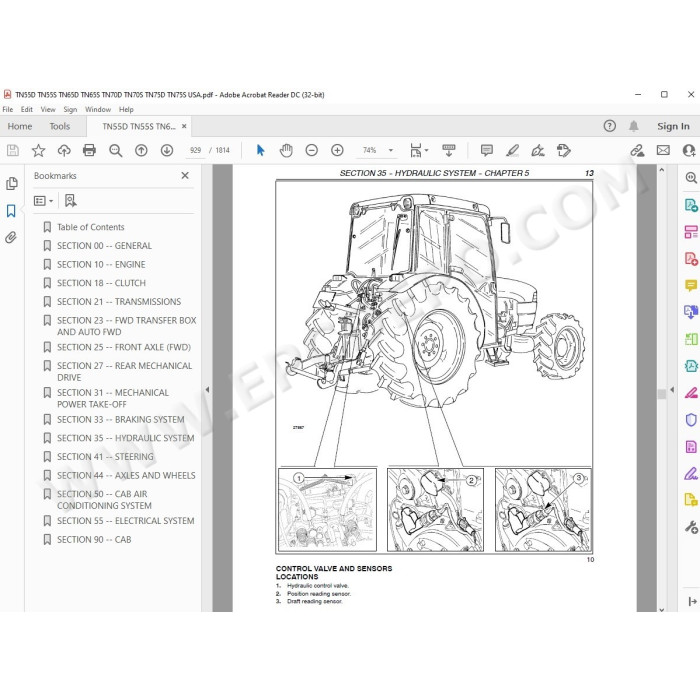The image size is (700, 700).
Task: Click the page number field
Action: click(x=196, y=150)
